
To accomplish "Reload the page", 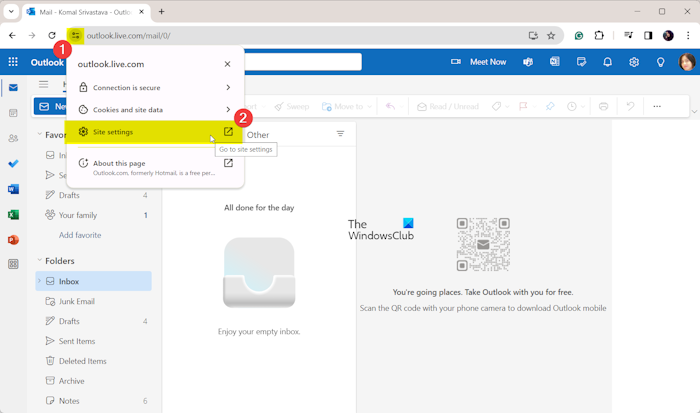I will [52, 36].
